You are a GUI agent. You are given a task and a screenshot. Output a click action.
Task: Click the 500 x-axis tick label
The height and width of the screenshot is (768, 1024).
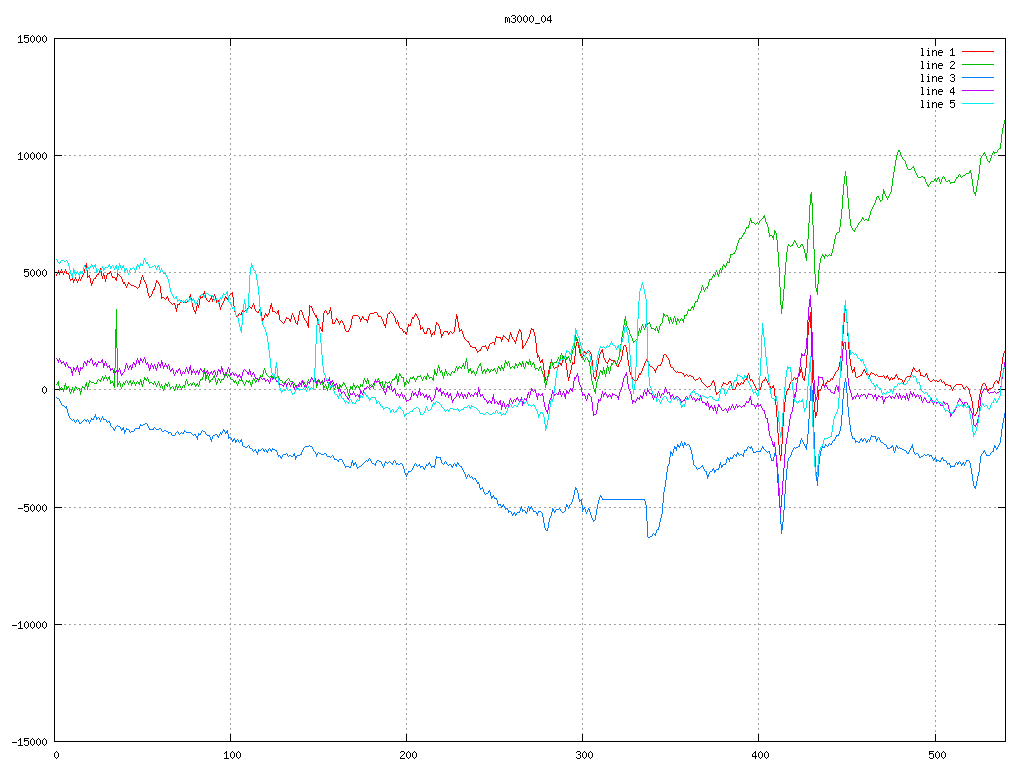pos(935,755)
